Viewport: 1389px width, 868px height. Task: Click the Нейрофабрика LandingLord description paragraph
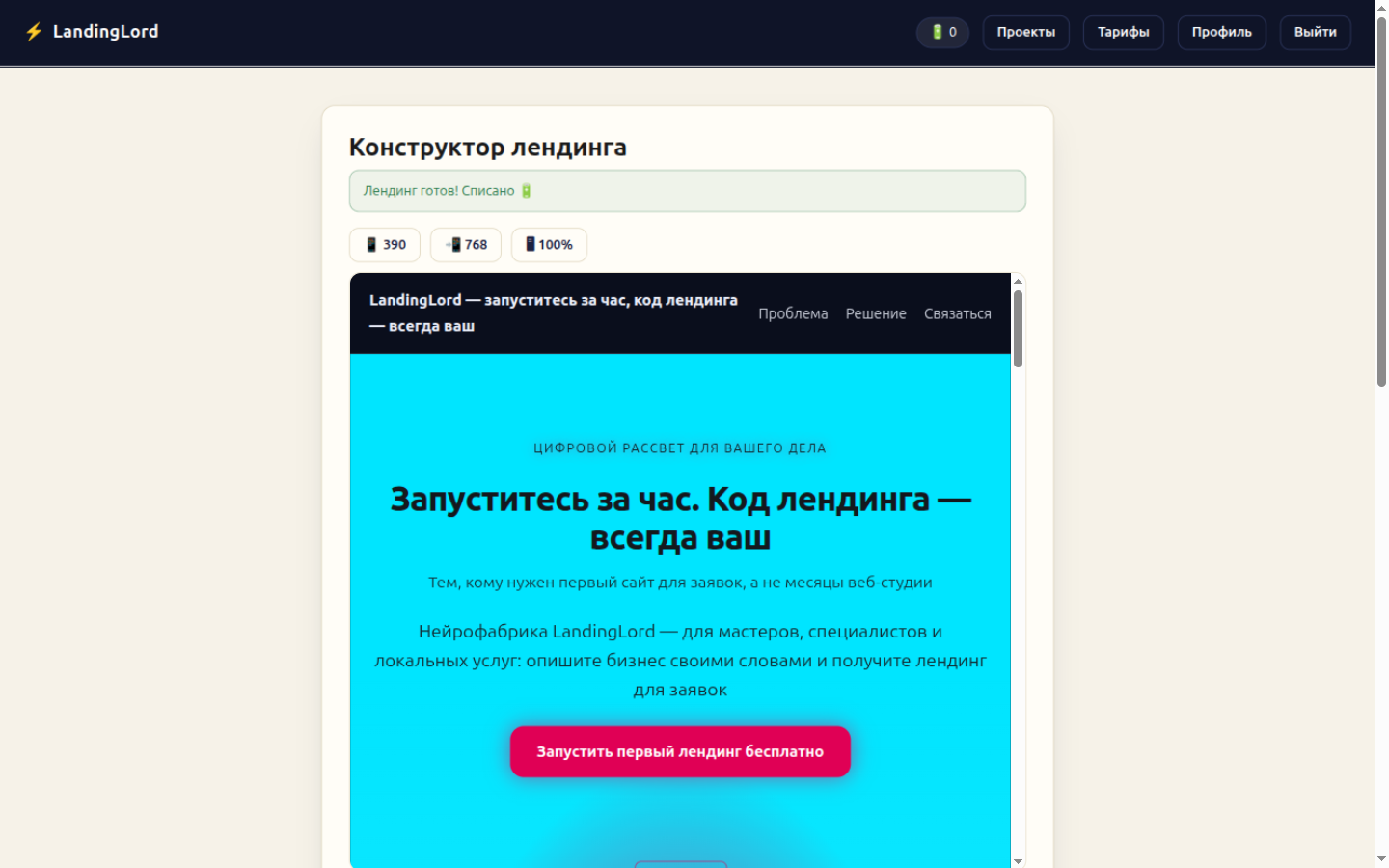[680, 661]
